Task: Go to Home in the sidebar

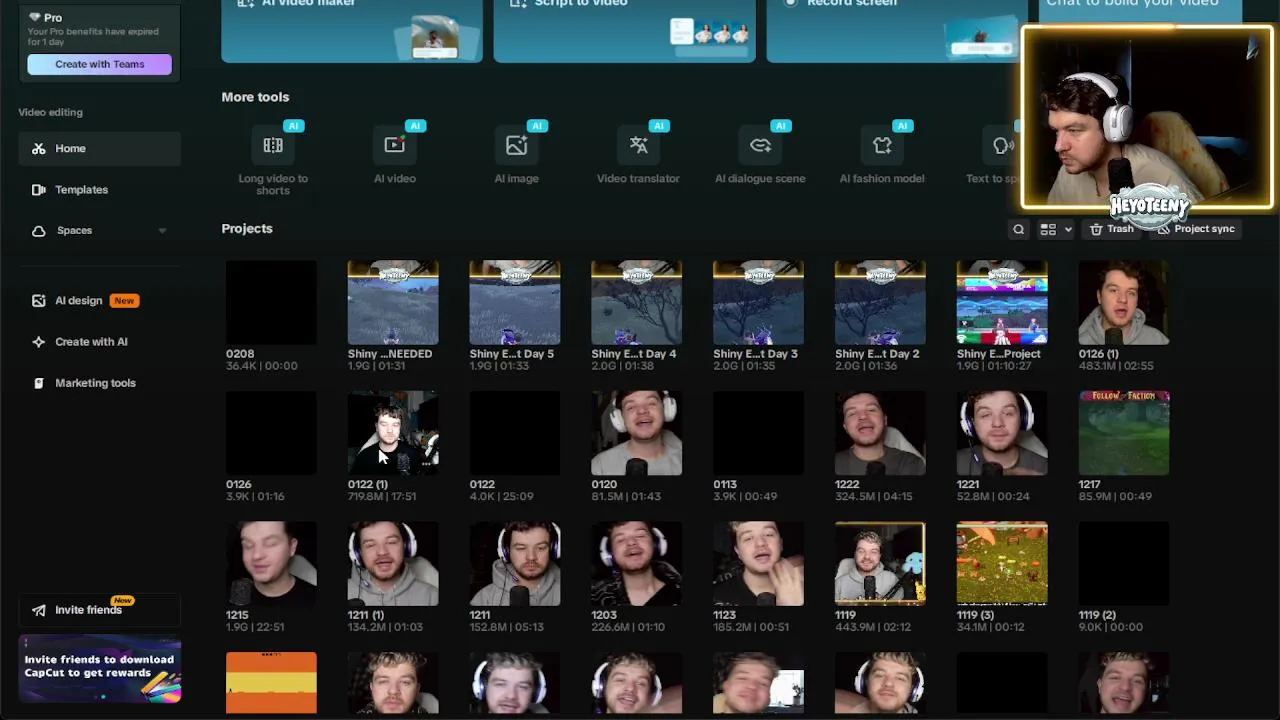Action: (99, 148)
